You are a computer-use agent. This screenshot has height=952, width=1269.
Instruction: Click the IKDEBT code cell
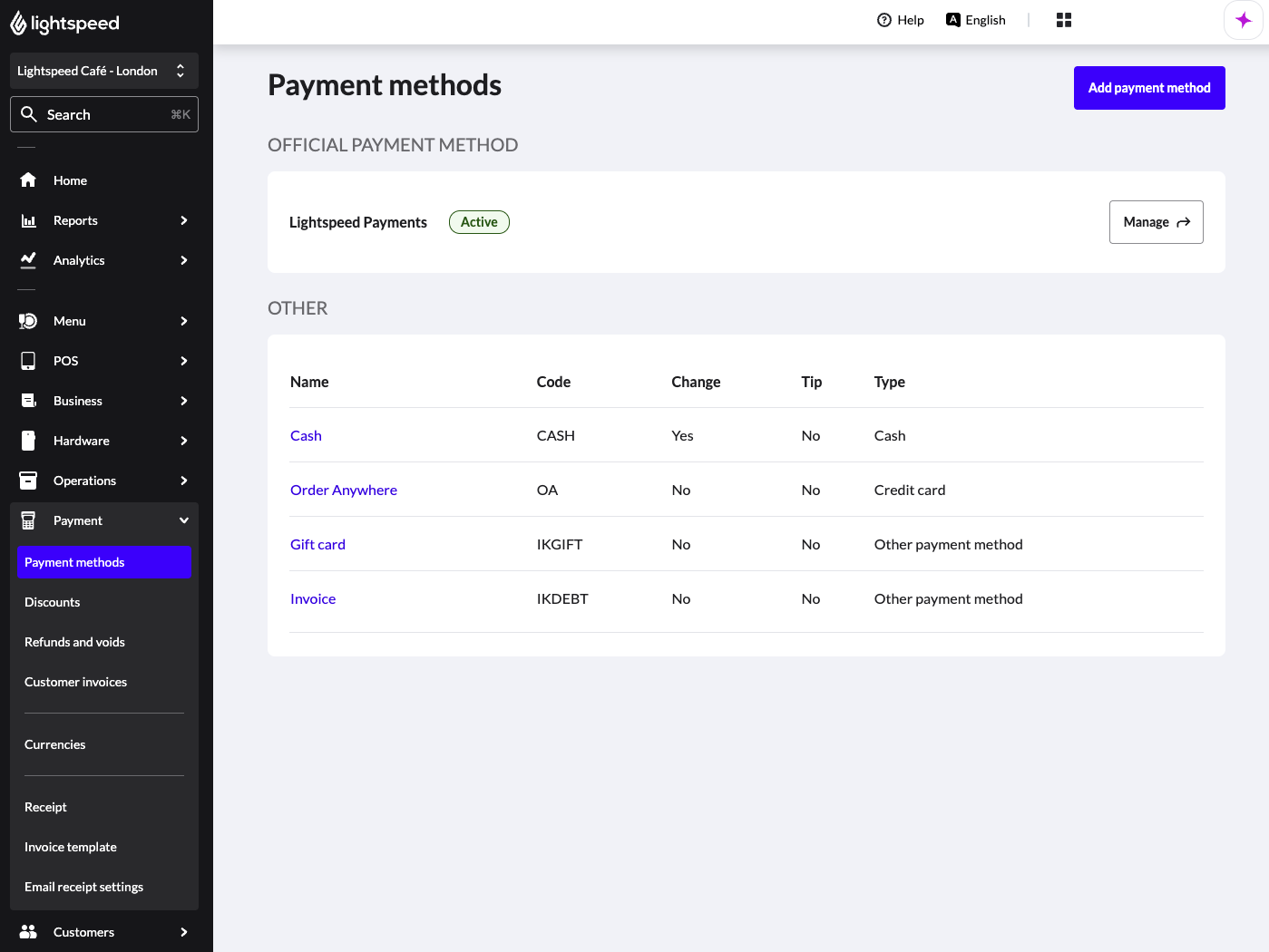[562, 598]
